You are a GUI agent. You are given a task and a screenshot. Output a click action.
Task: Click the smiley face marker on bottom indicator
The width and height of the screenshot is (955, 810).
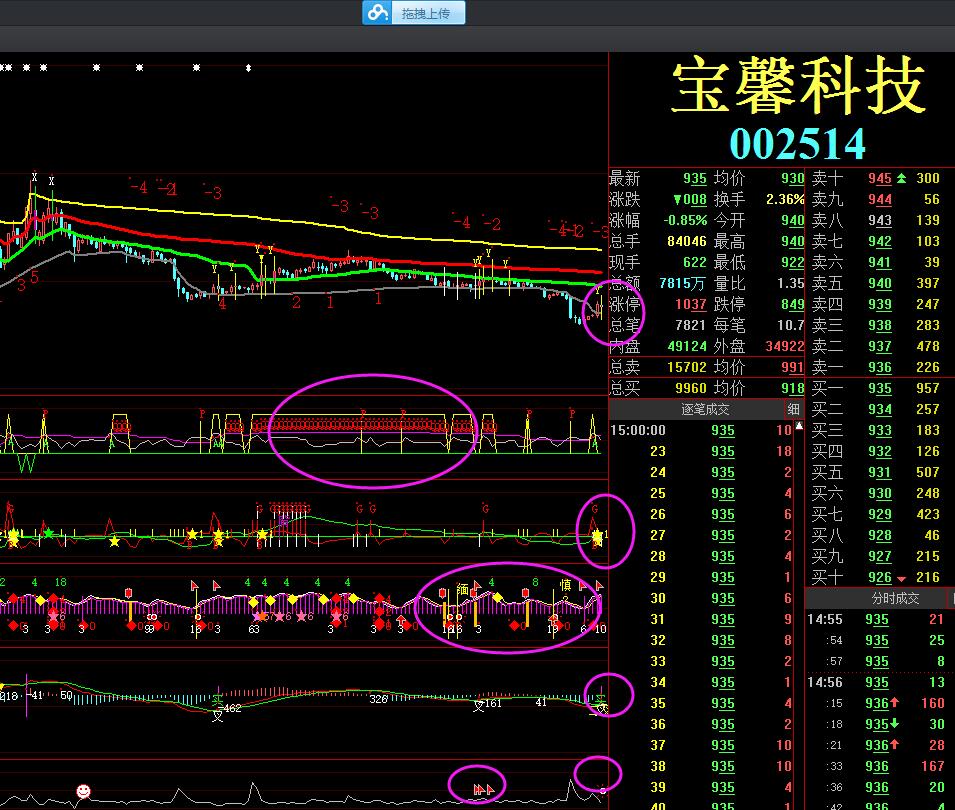(x=83, y=791)
